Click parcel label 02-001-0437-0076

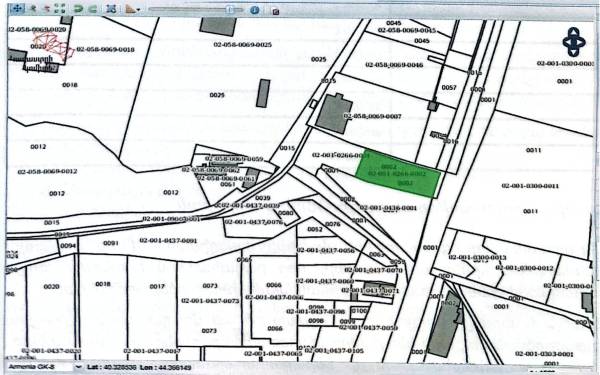[x=254, y=222]
